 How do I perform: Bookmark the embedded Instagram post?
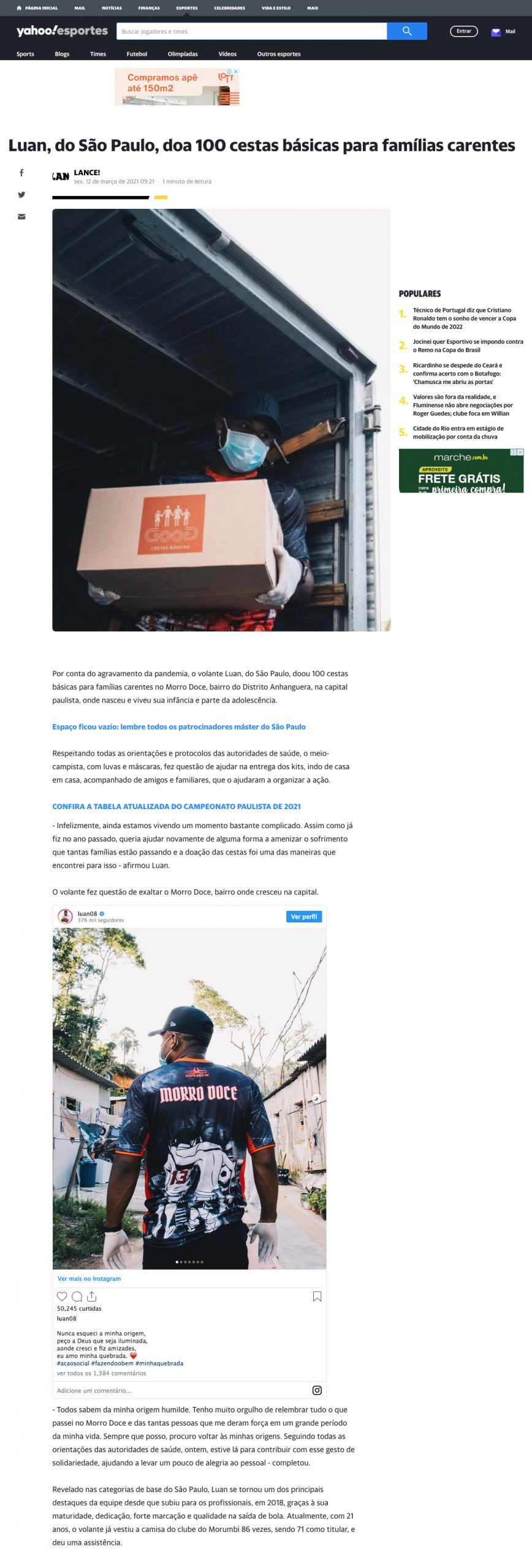[317, 1297]
